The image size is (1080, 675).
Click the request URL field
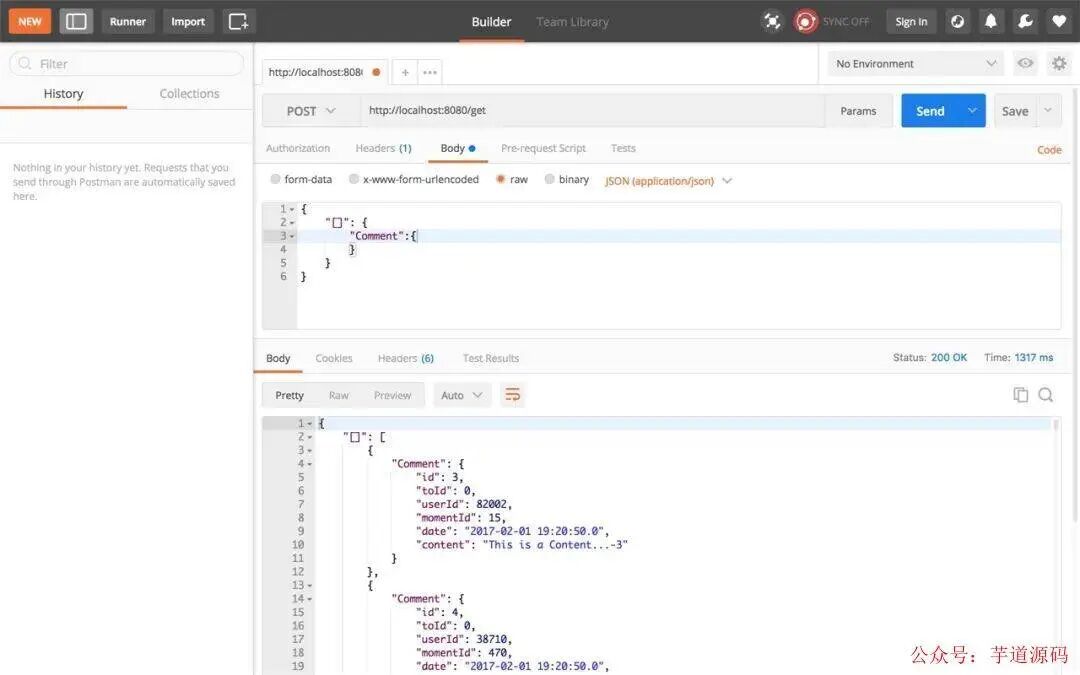[592, 110]
